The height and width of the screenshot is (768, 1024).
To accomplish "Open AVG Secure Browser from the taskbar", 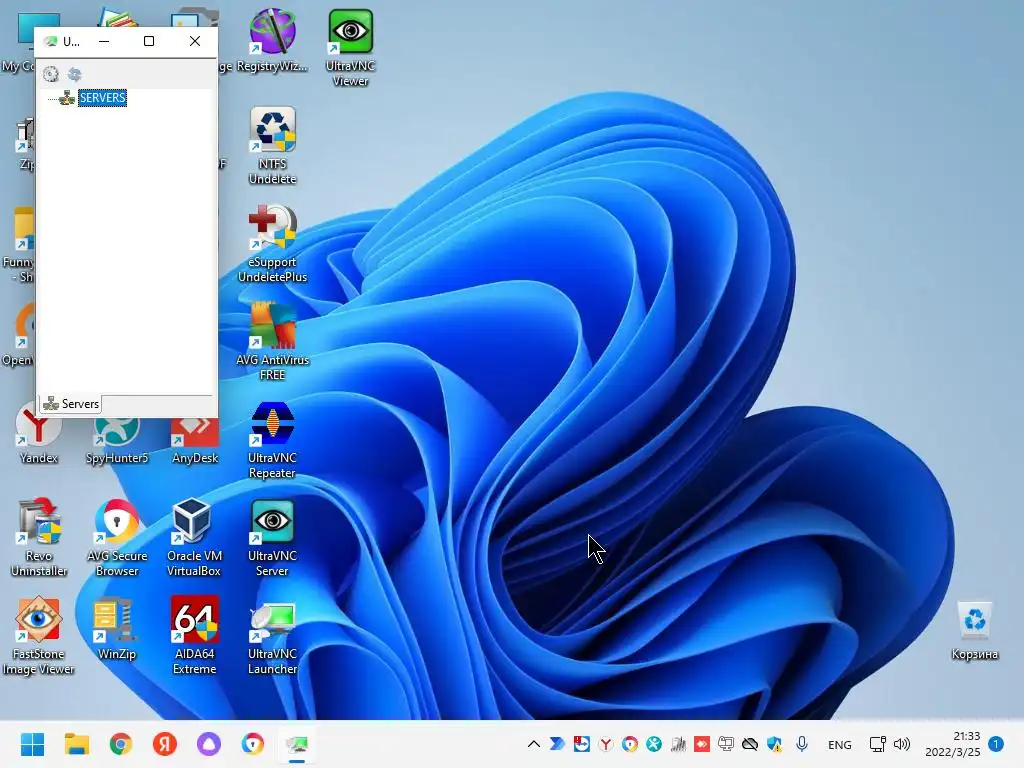I will [x=253, y=744].
